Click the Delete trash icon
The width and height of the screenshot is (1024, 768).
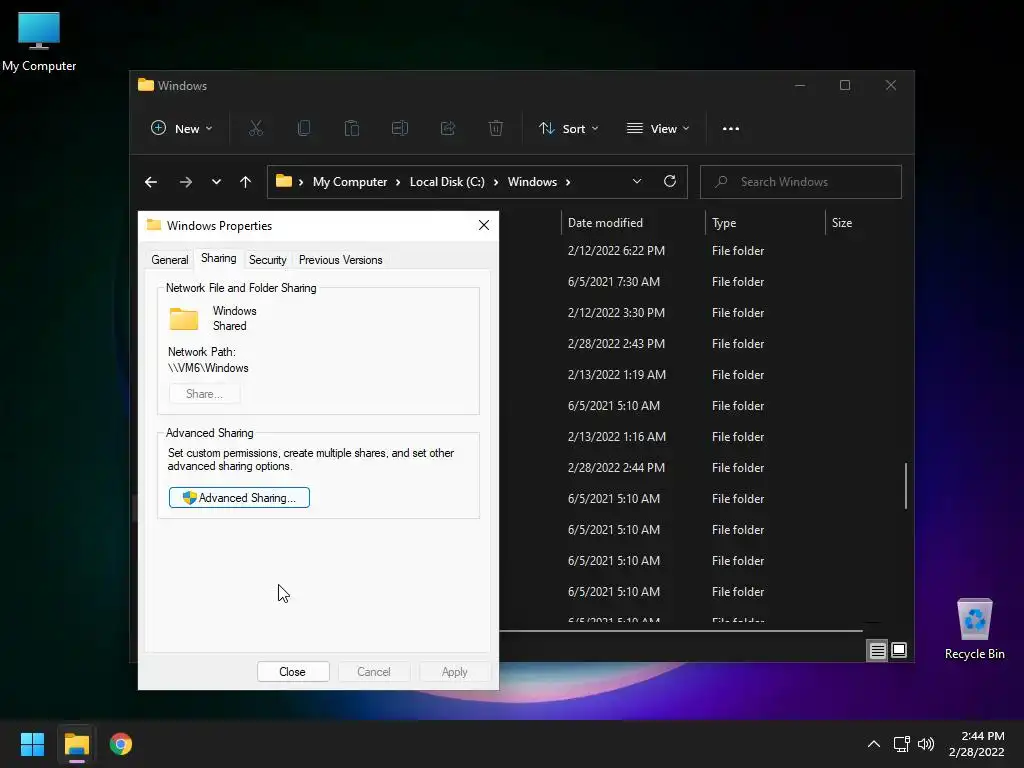(496, 129)
